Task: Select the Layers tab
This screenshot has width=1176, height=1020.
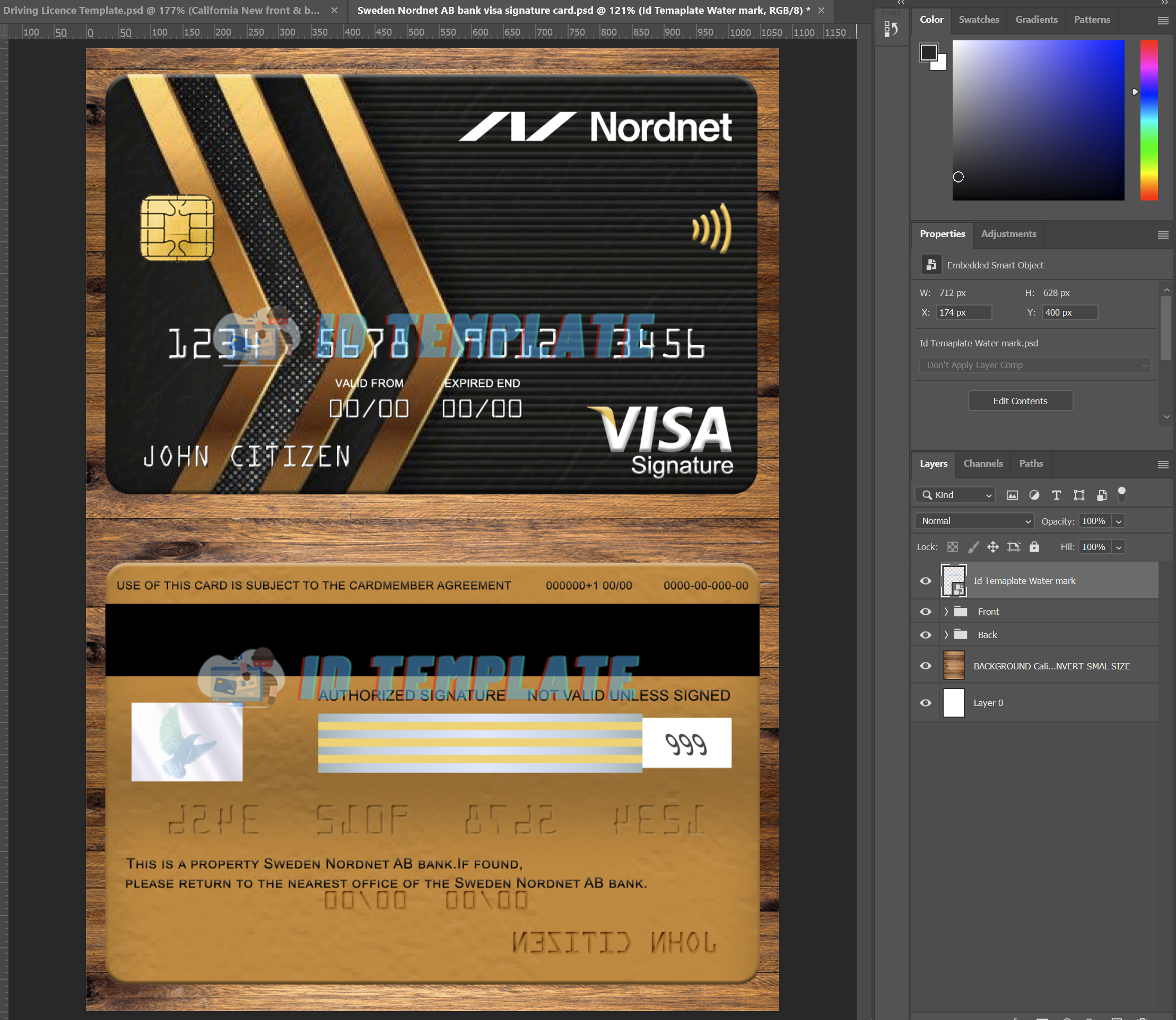Action: pos(934,464)
